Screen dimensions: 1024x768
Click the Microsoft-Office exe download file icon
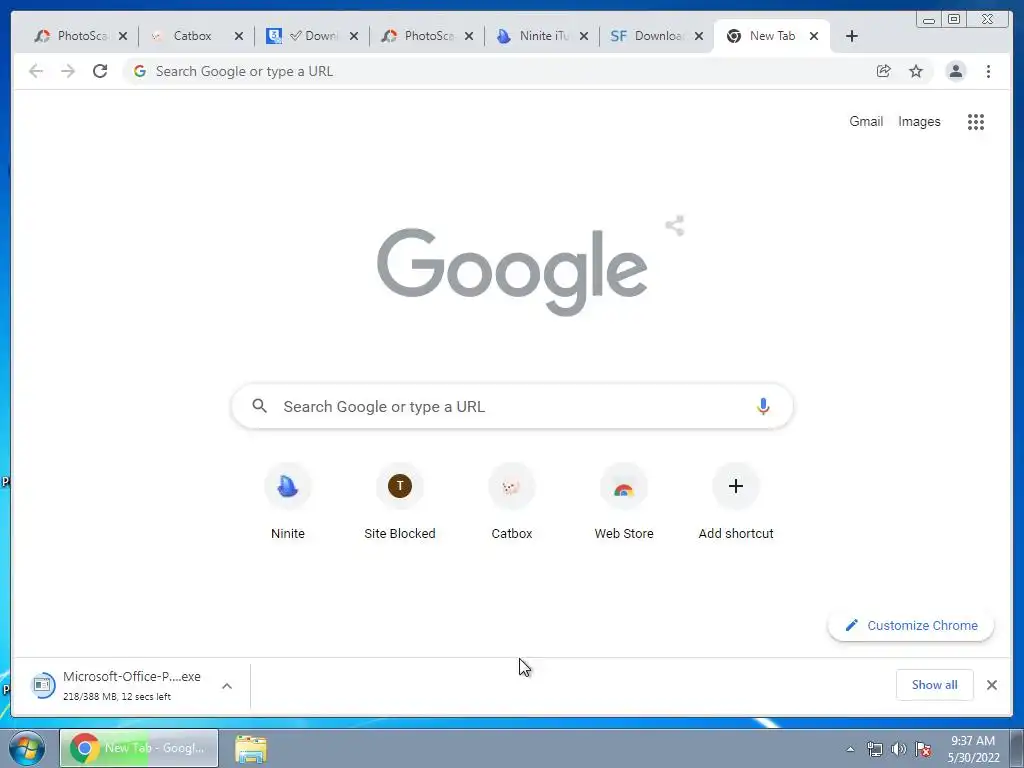tap(43, 685)
